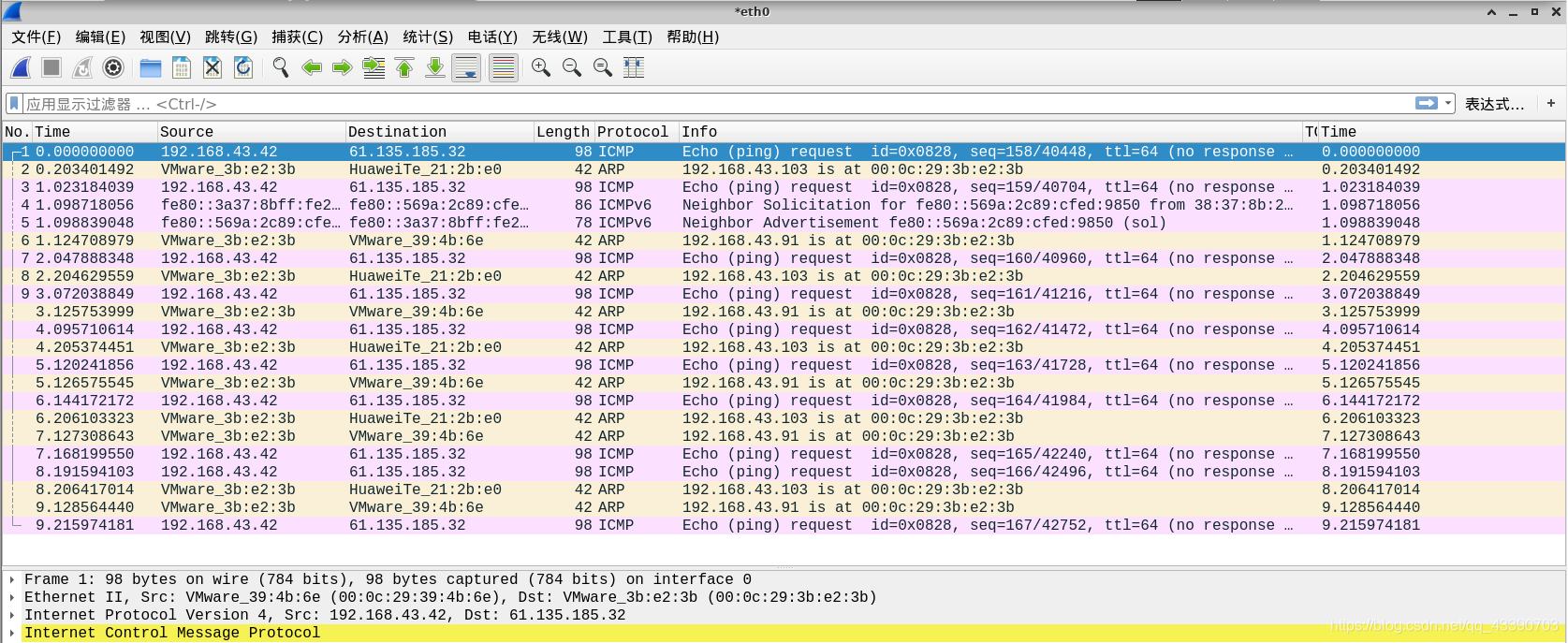Image resolution: width=1568 pixels, height=643 pixels.
Task: Select ARP packet at time 9.128564440
Action: (783, 507)
